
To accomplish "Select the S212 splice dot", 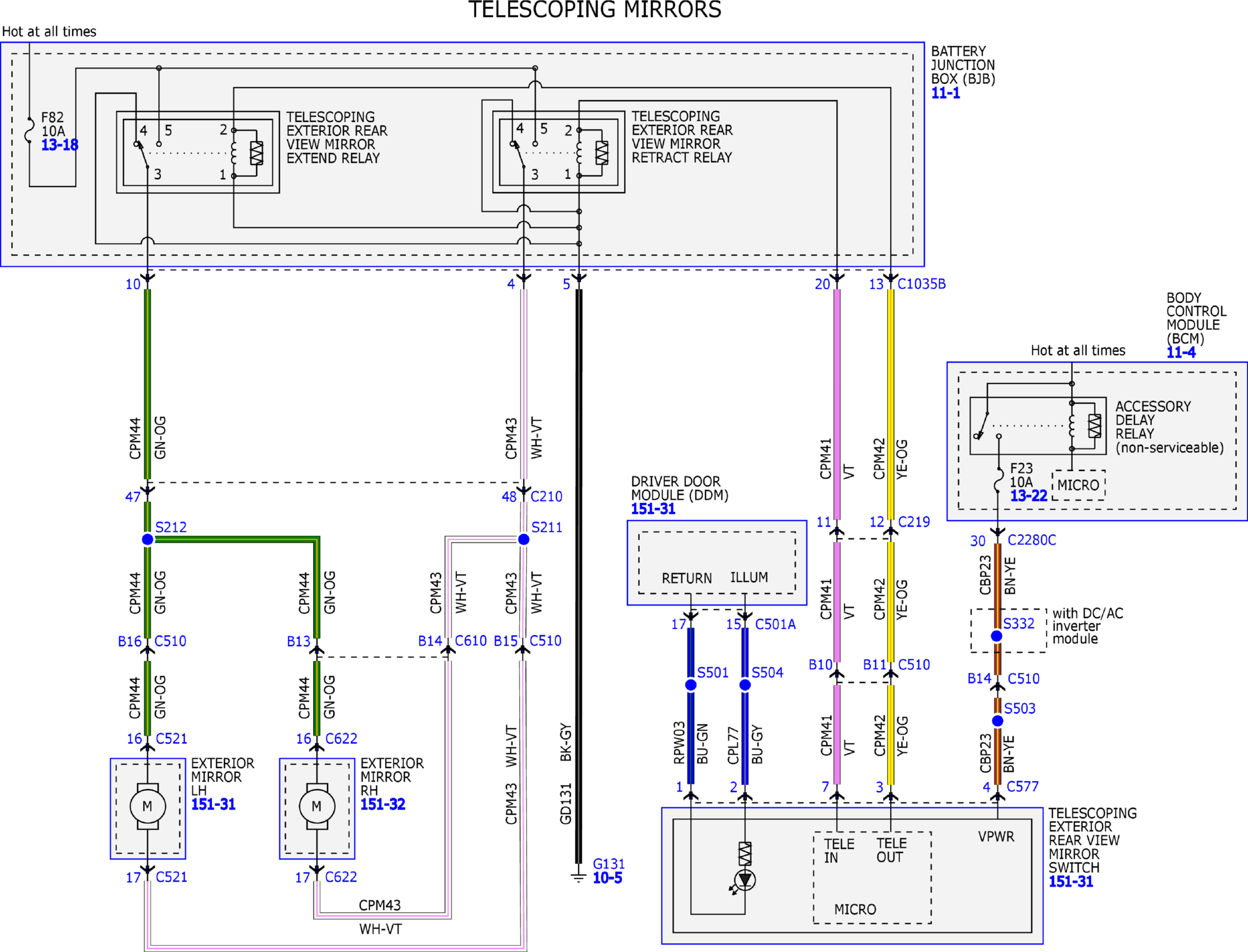I will pyautogui.click(x=148, y=539).
